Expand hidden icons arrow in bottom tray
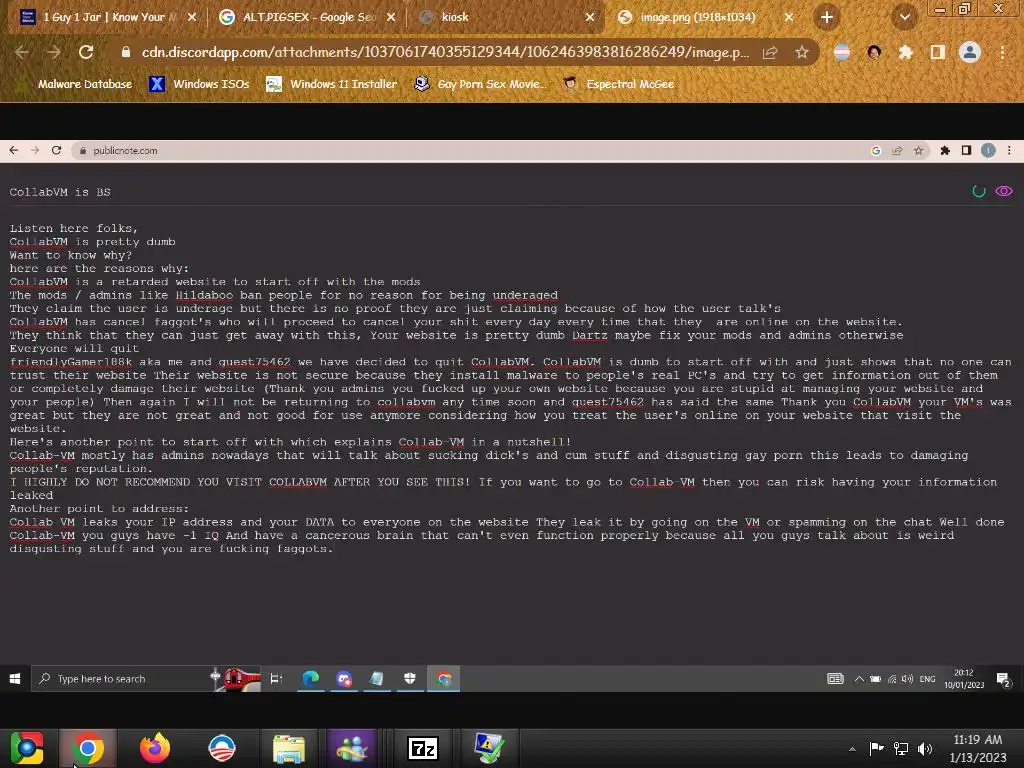The height and width of the screenshot is (768, 1024). [852, 749]
